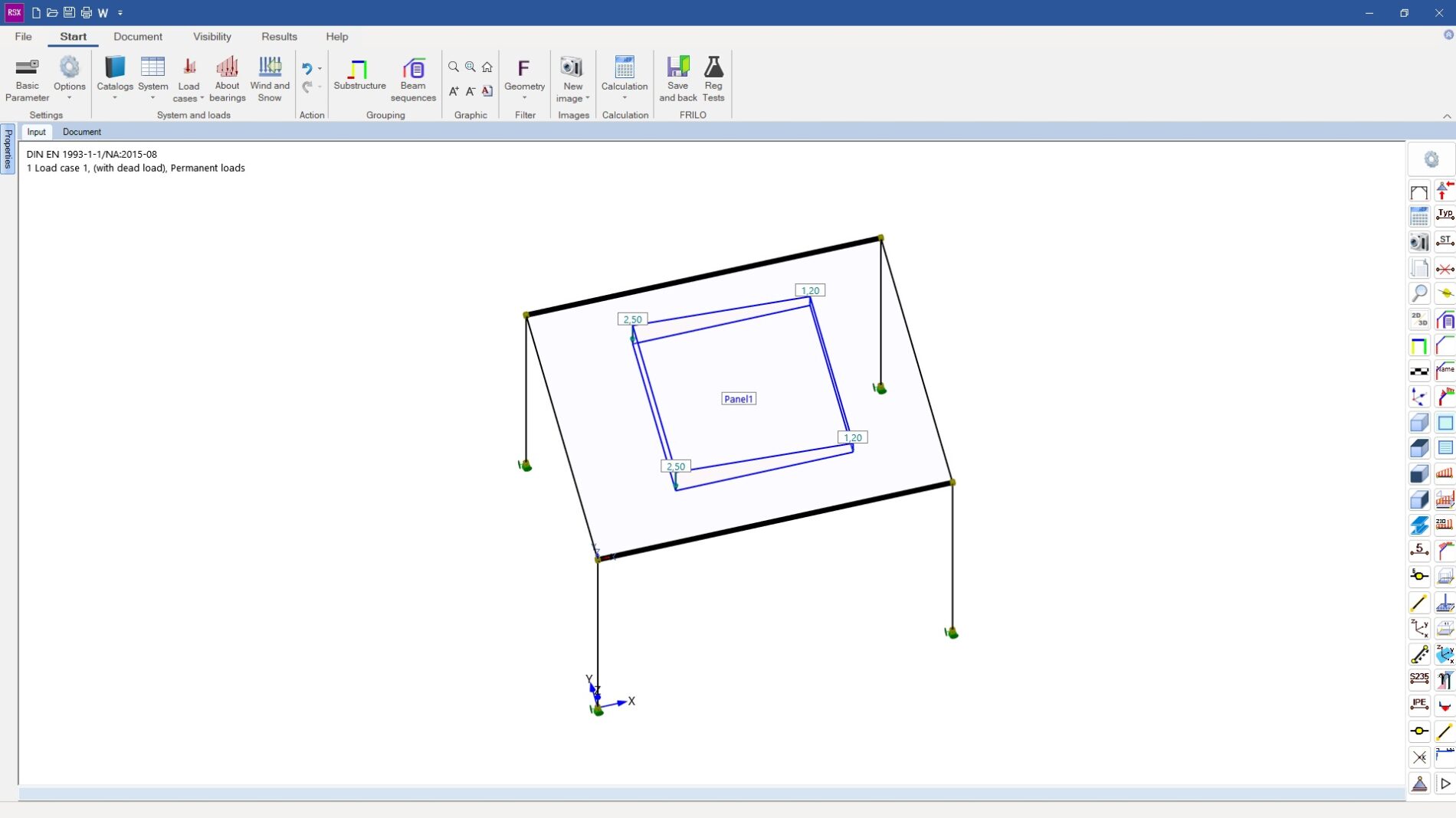The width and height of the screenshot is (1456, 818).
Task: Undo the last action
Action: tap(307, 68)
